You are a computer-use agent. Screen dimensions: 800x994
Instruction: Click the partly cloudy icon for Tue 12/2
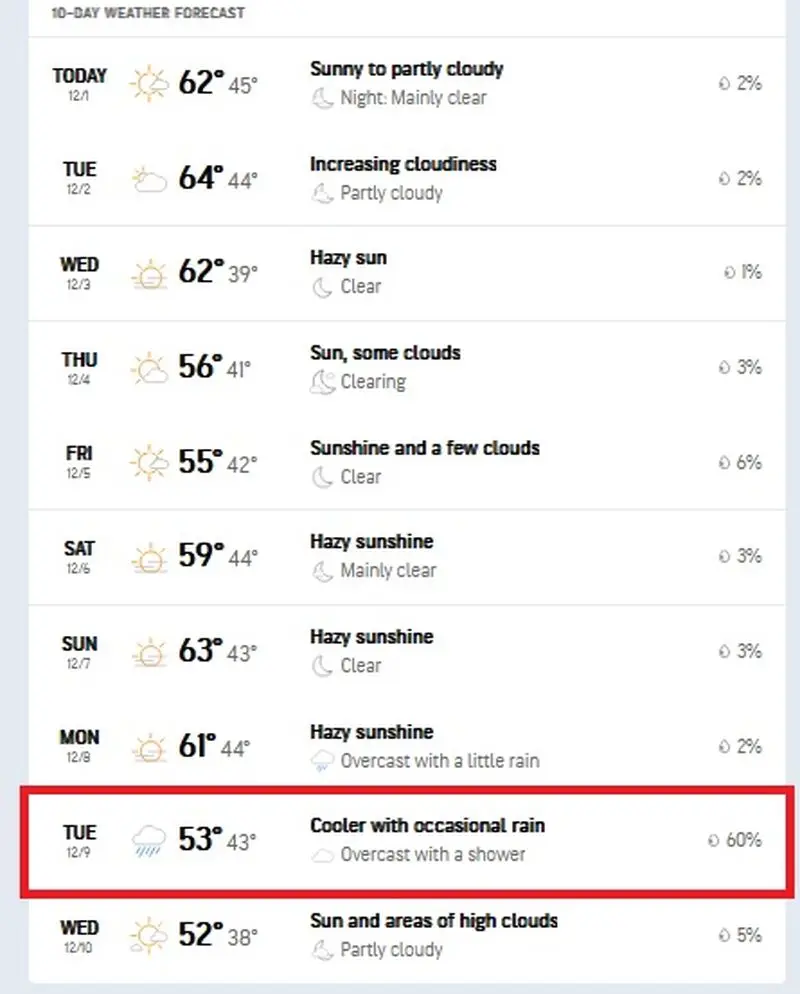[x=149, y=179]
